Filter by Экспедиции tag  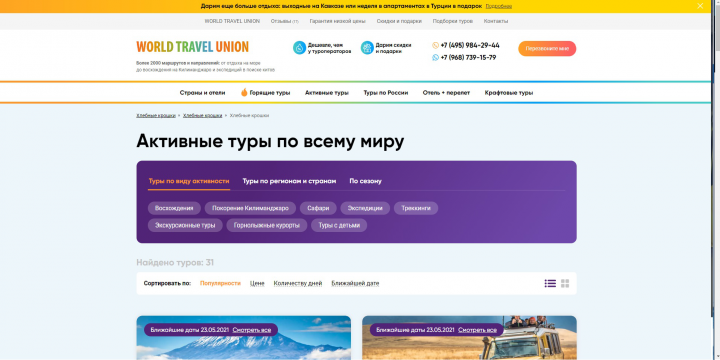pyautogui.click(x=365, y=208)
